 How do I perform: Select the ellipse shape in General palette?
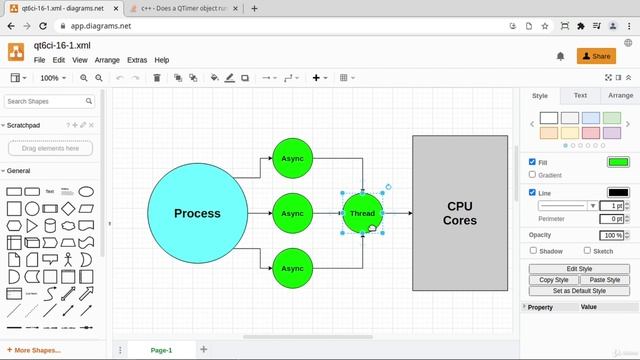(x=86, y=191)
